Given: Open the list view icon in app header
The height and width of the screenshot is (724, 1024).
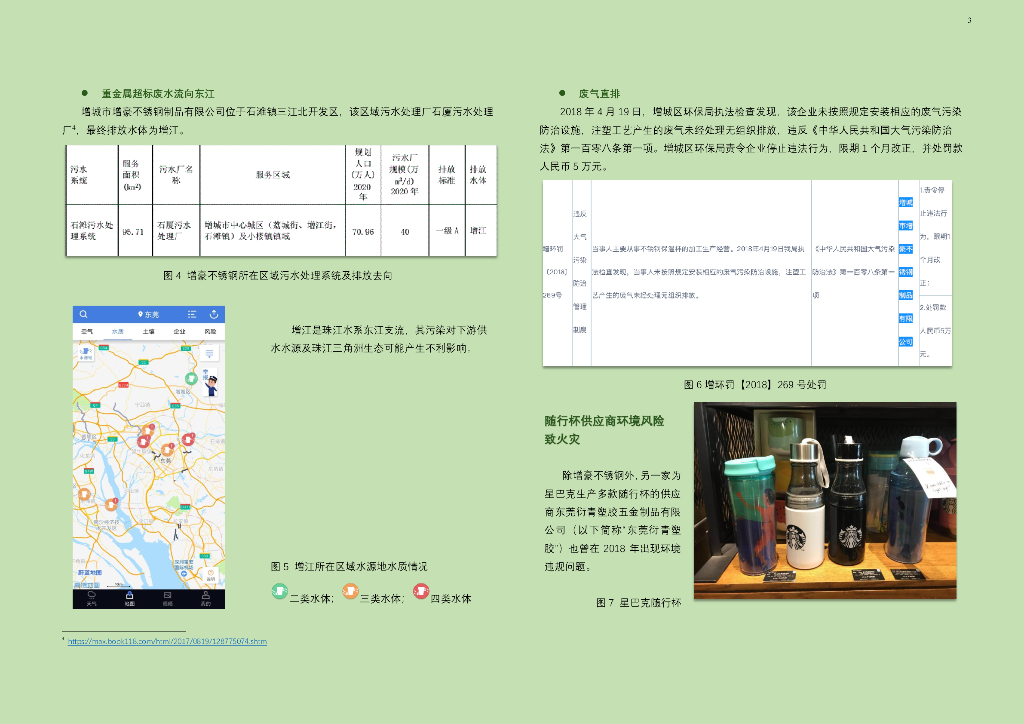Looking at the screenshot, I should tap(192, 315).
